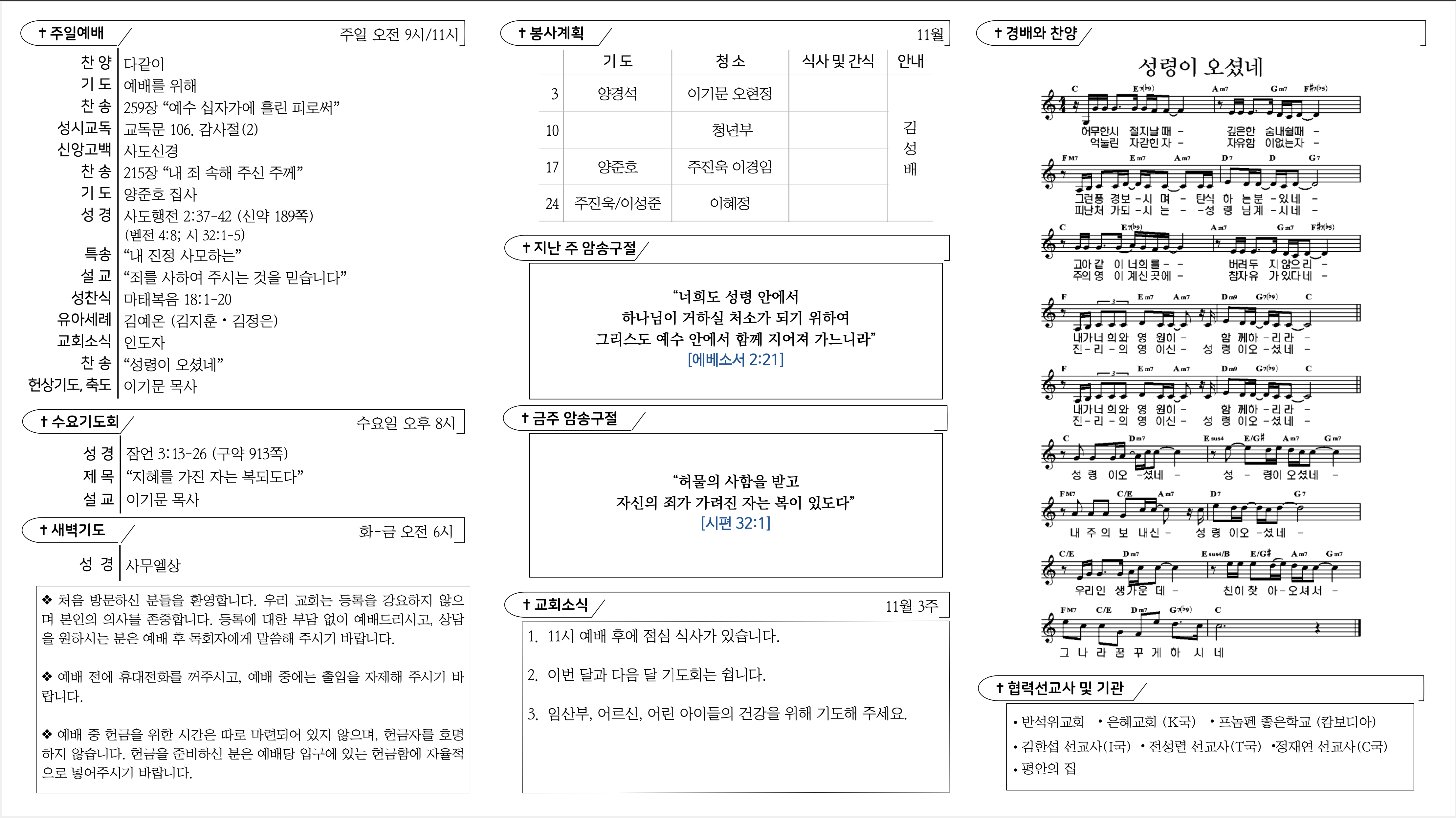Click scripture '사도행전 2:37-42 (신약 189쪽)'

coord(218,216)
